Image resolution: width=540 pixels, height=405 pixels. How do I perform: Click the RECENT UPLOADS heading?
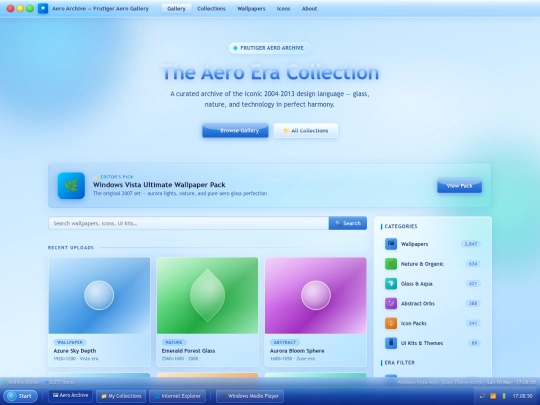point(71,248)
